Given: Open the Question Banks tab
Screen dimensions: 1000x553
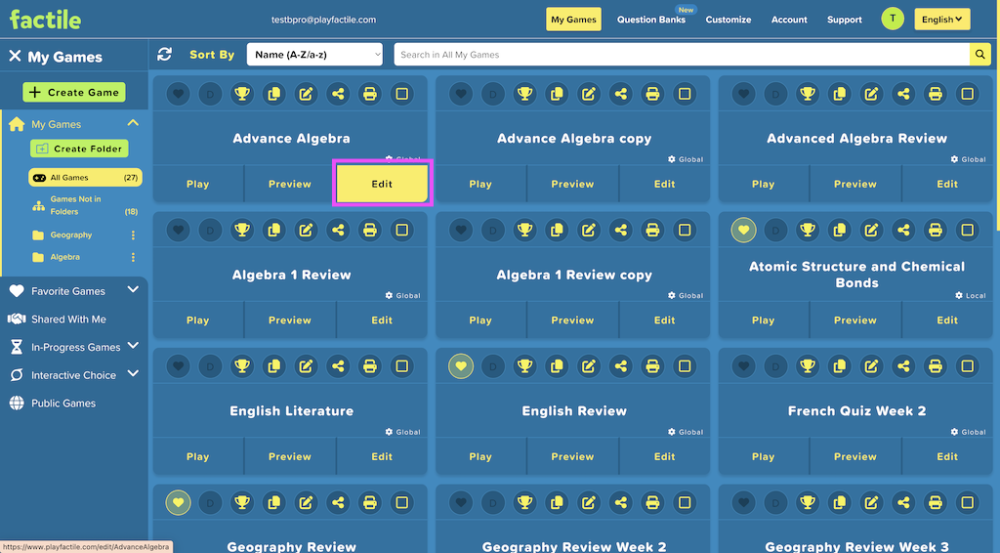Looking at the screenshot, I should [x=651, y=19].
